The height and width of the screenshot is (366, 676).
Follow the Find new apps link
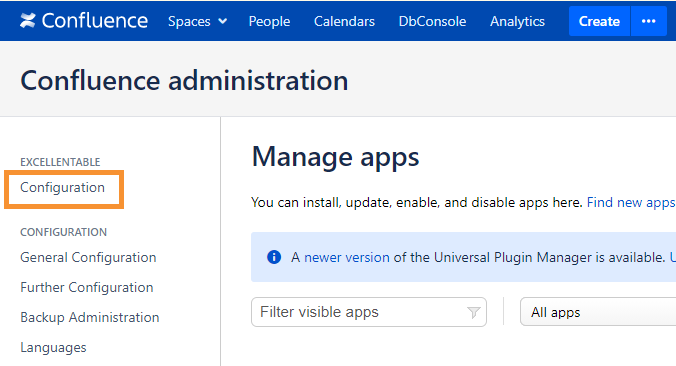pos(631,202)
